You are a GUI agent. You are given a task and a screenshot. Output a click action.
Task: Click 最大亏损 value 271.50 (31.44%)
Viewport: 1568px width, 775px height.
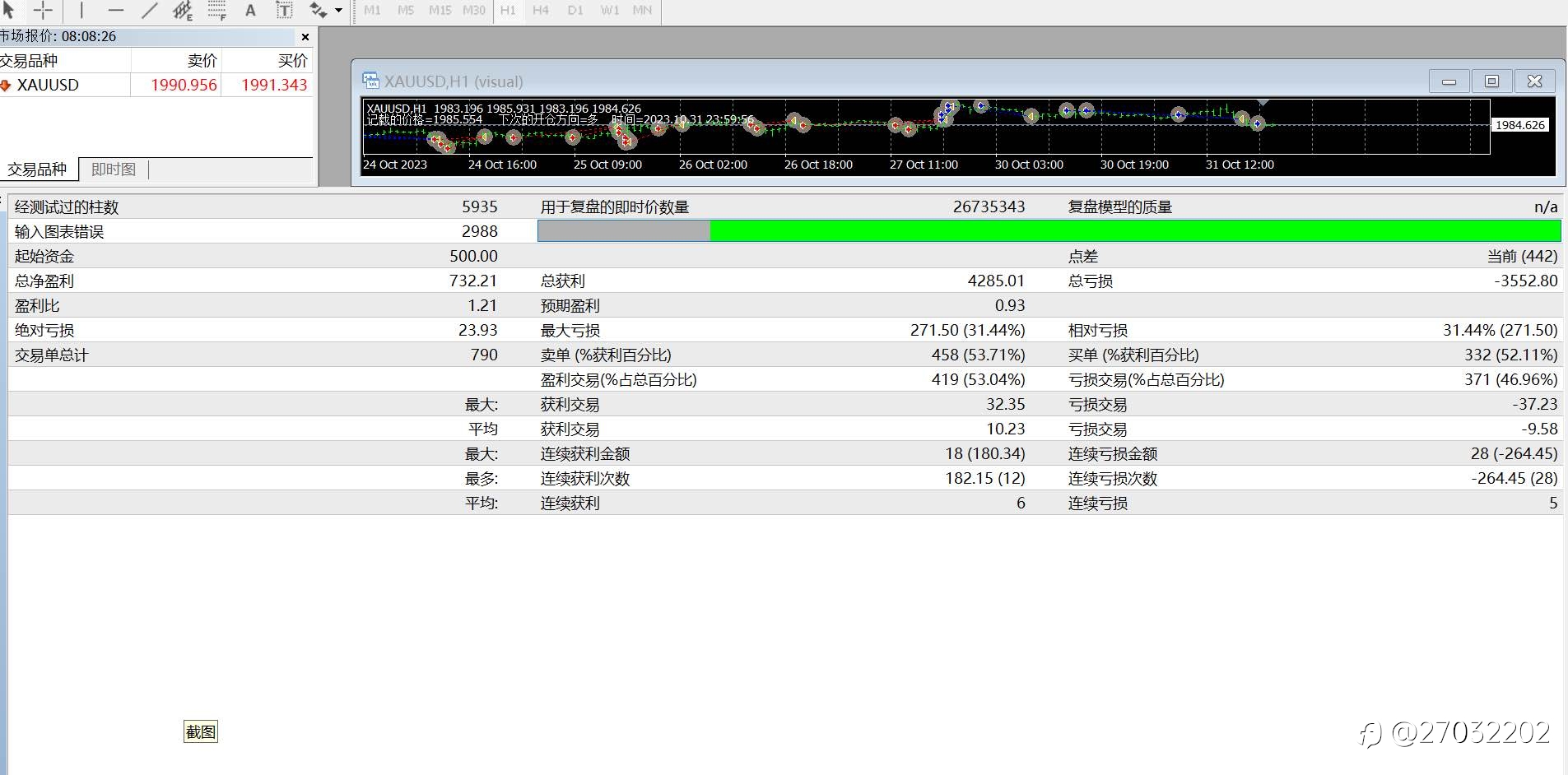[x=967, y=330]
